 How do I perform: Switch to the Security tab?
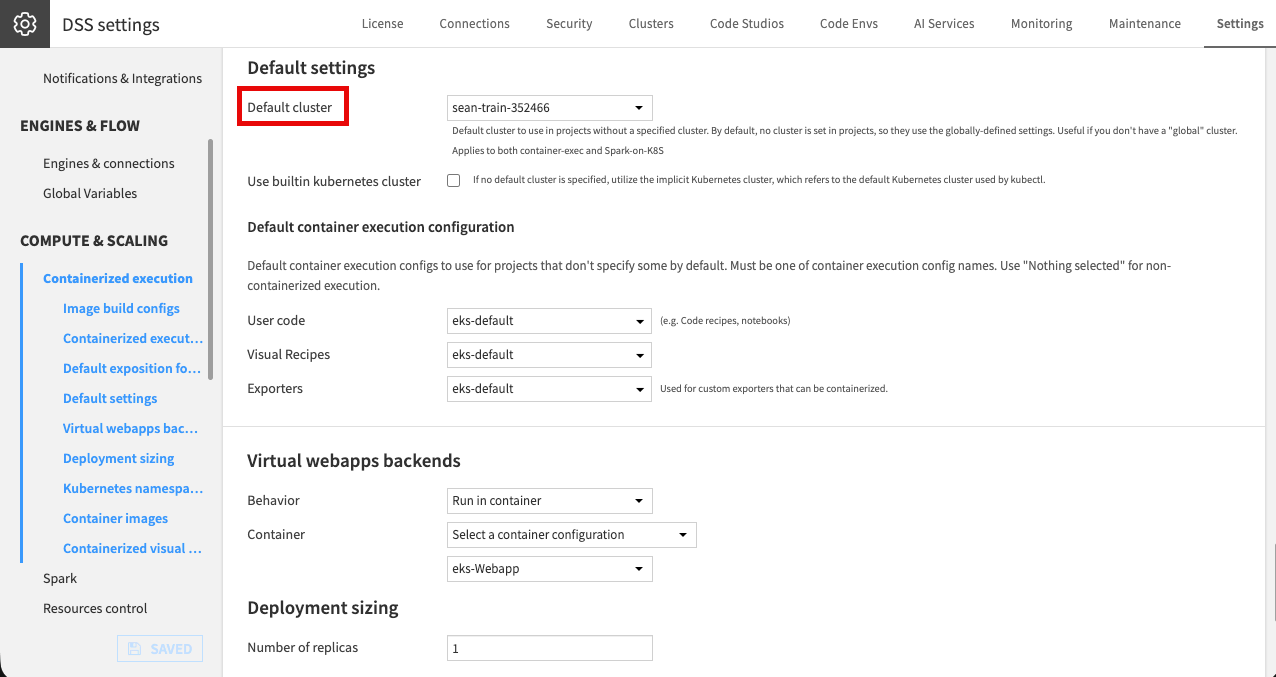pyautogui.click(x=569, y=24)
